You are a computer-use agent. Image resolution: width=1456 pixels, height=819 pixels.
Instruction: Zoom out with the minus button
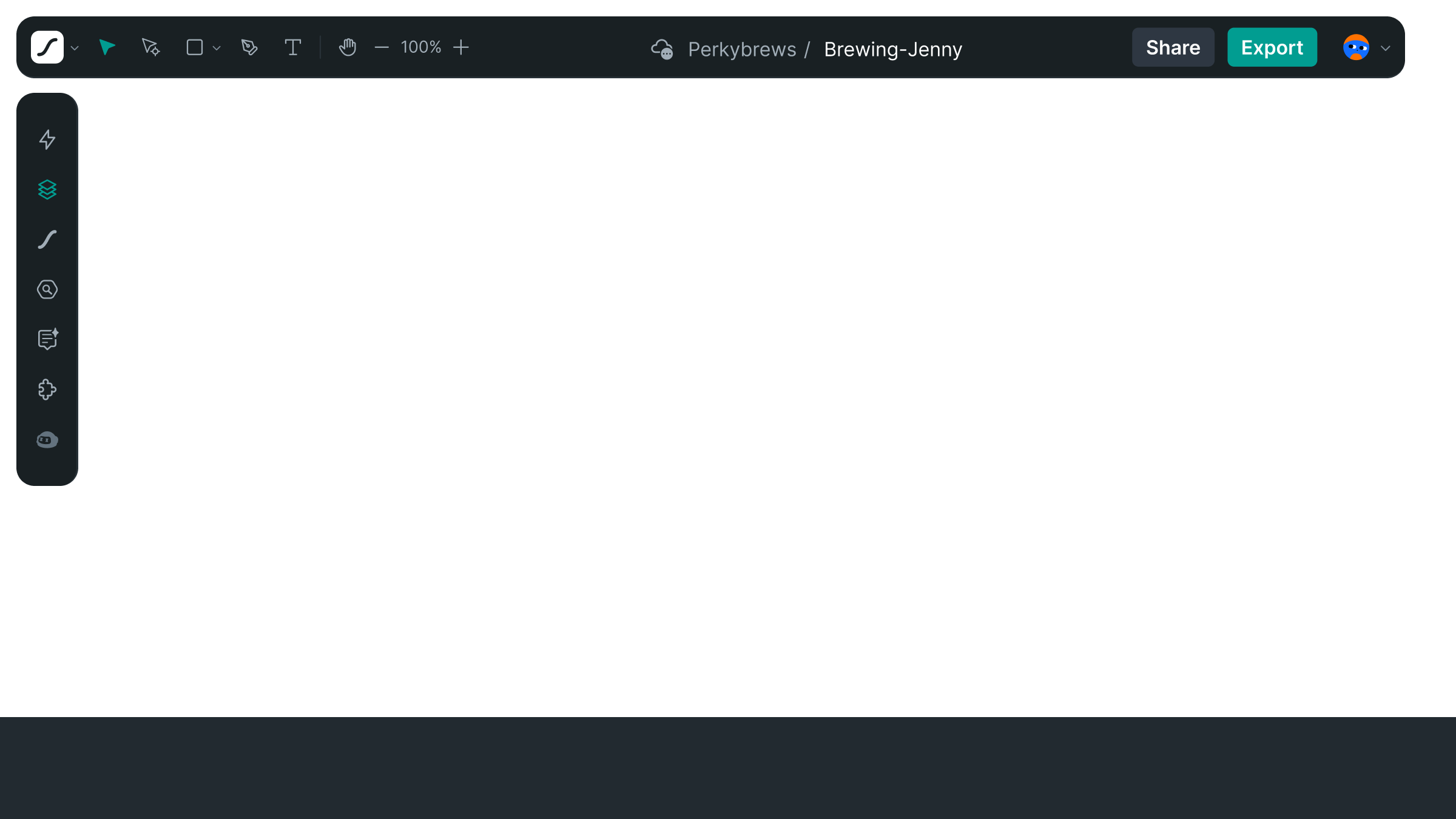[x=382, y=47]
